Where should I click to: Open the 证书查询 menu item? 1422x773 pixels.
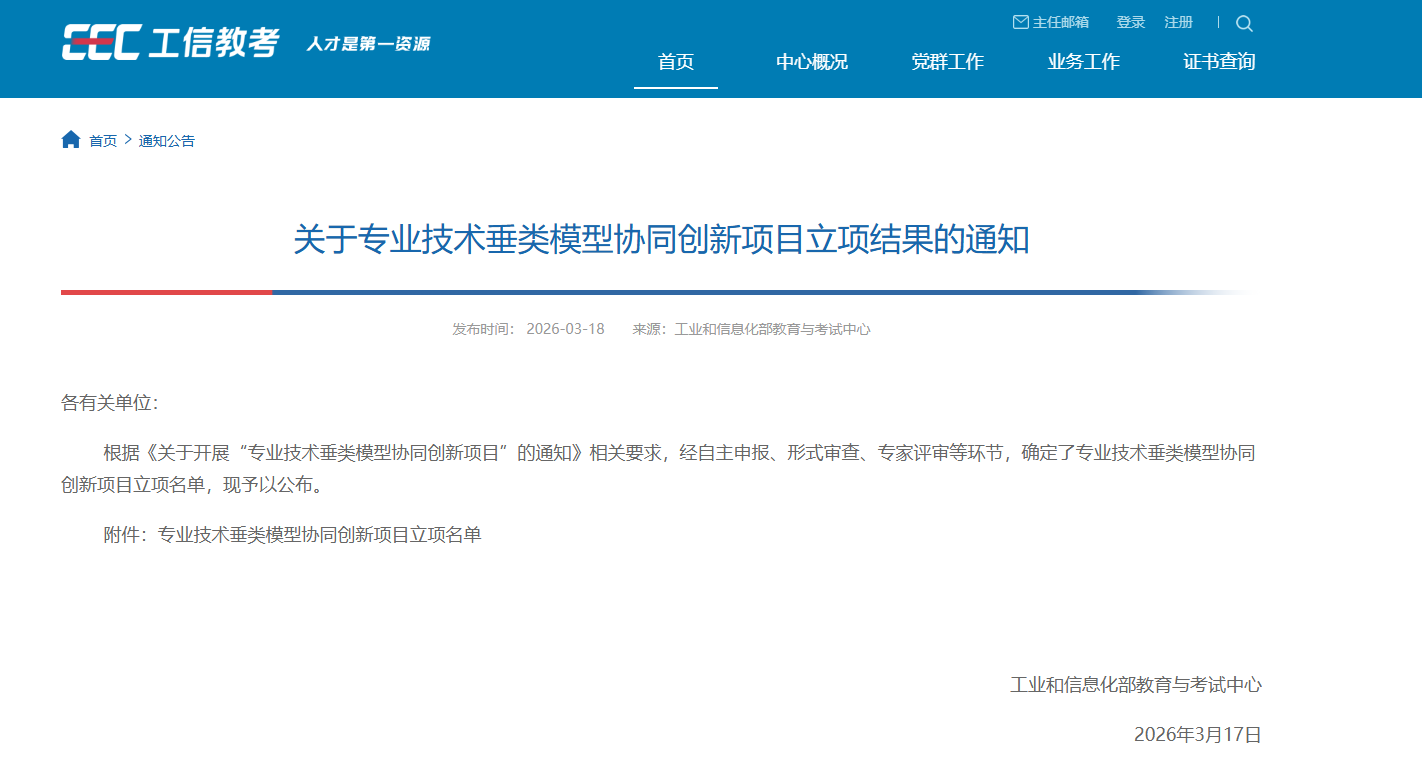point(1219,62)
